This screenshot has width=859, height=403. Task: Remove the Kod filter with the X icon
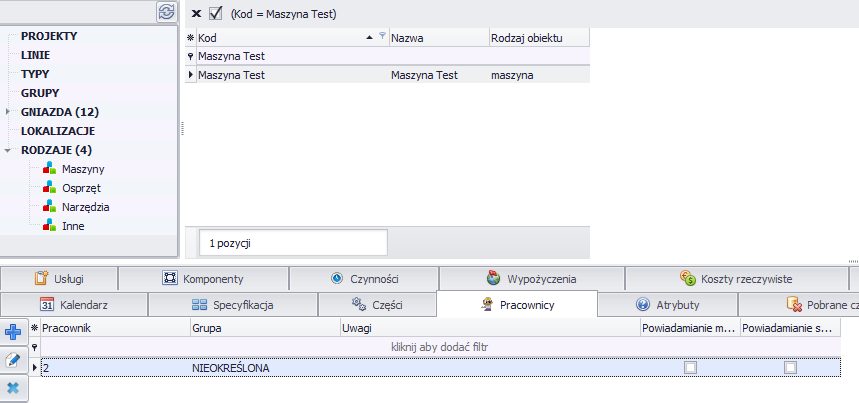tap(196, 14)
